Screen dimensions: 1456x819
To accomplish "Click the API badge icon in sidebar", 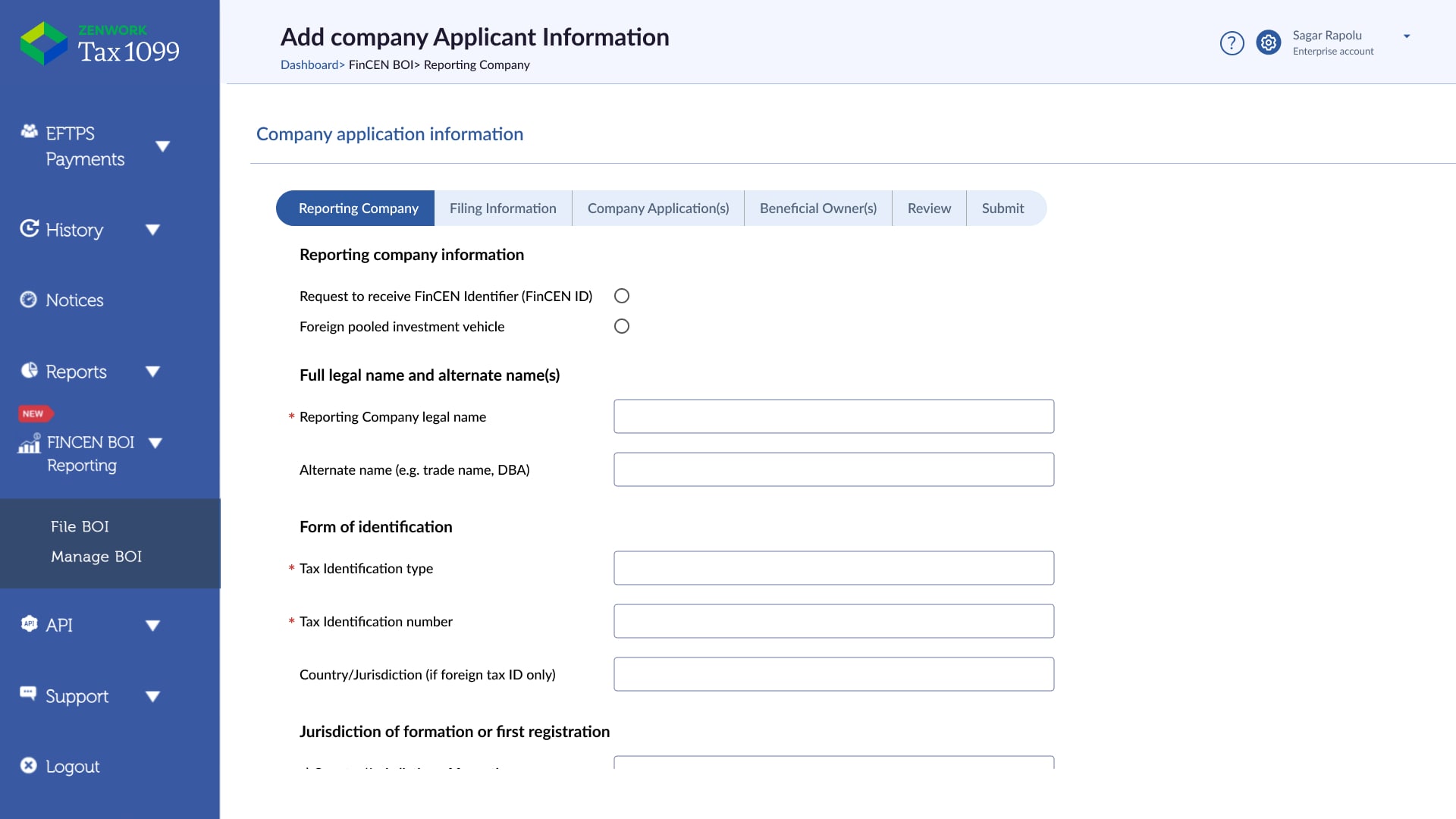I will click(x=29, y=623).
